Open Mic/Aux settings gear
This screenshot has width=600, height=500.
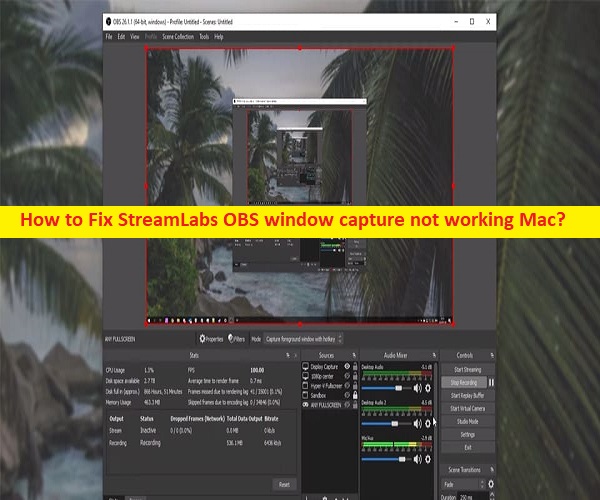pos(428,459)
